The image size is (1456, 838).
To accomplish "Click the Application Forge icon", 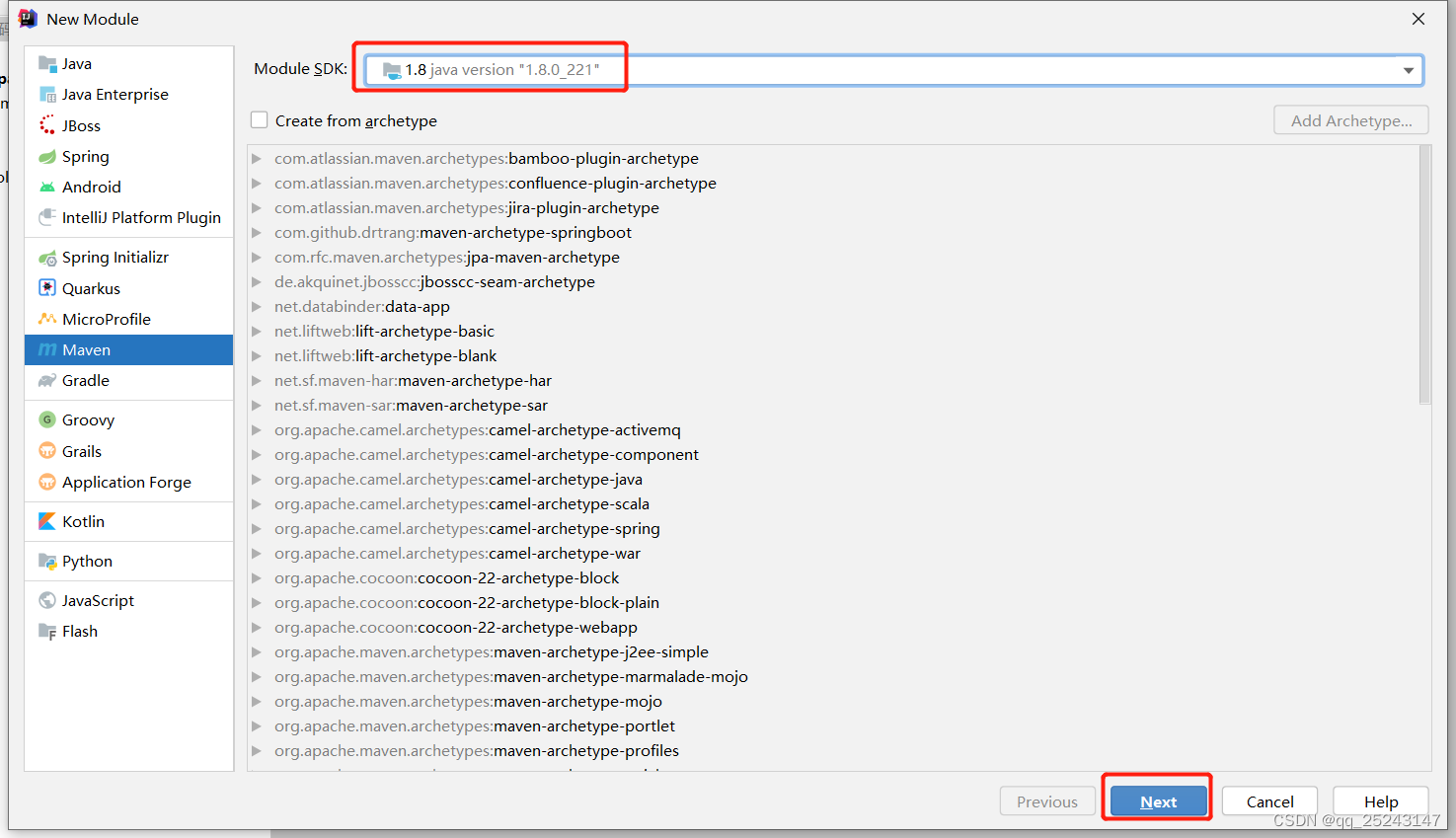I will coord(46,483).
